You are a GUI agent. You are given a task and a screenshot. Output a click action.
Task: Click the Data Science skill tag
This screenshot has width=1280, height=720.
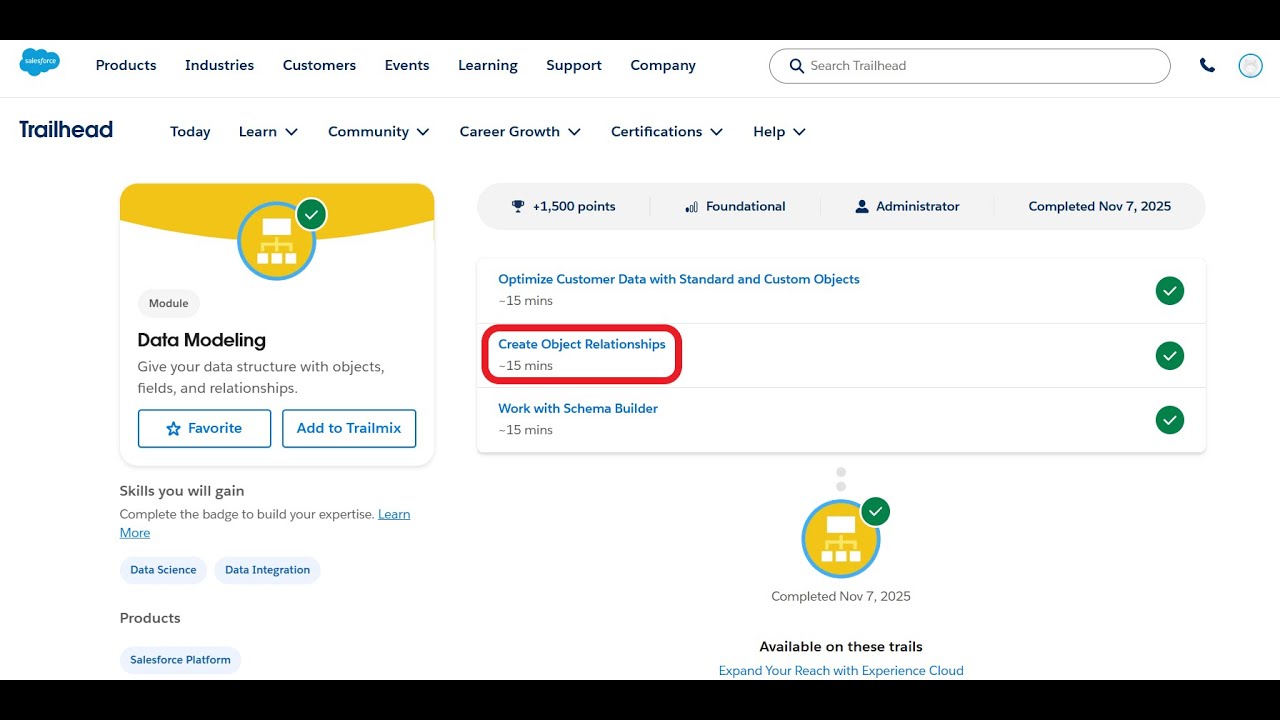tap(163, 570)
